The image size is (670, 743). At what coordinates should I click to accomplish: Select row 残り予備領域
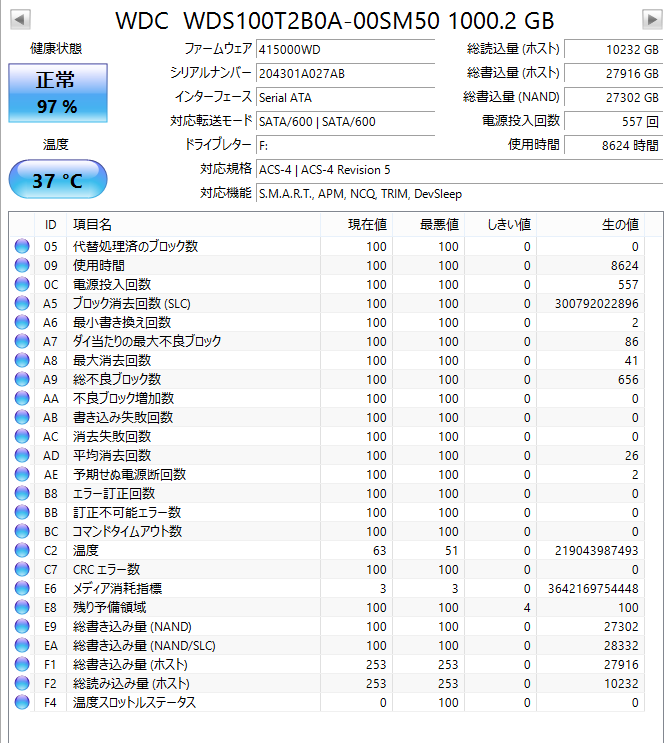click(x=327, y=607)
